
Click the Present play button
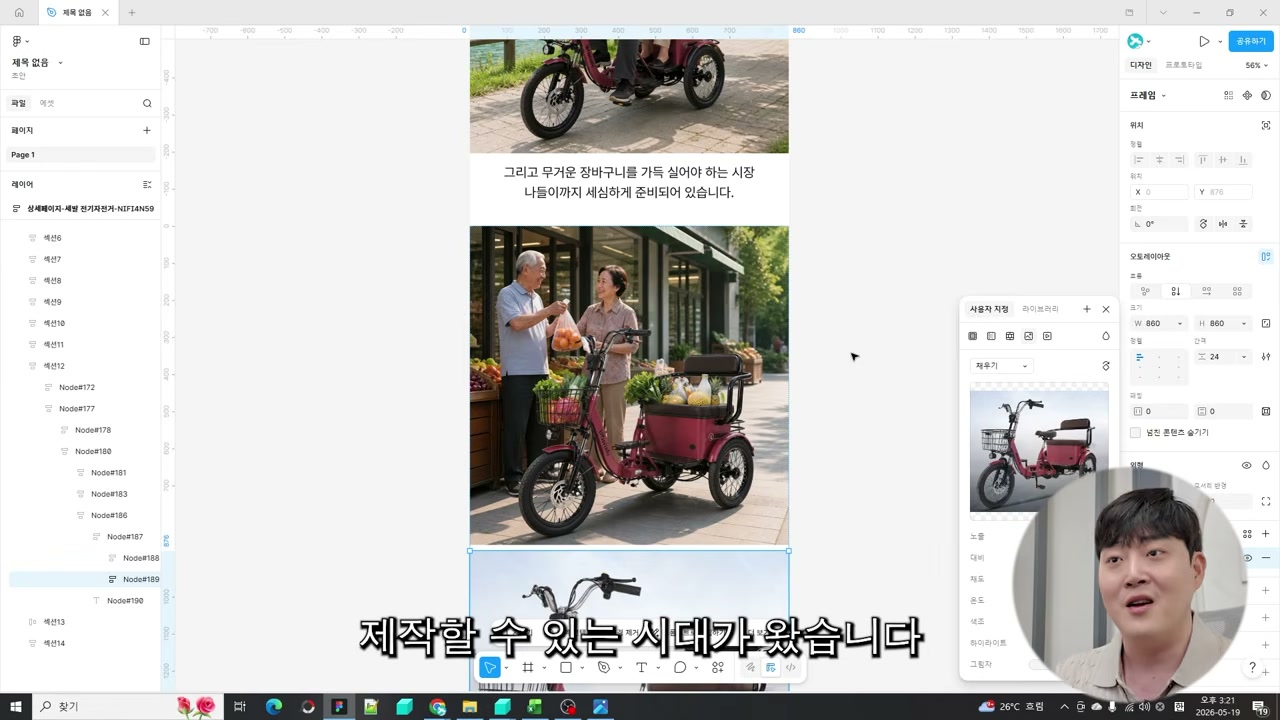[x=1204, y=41]
